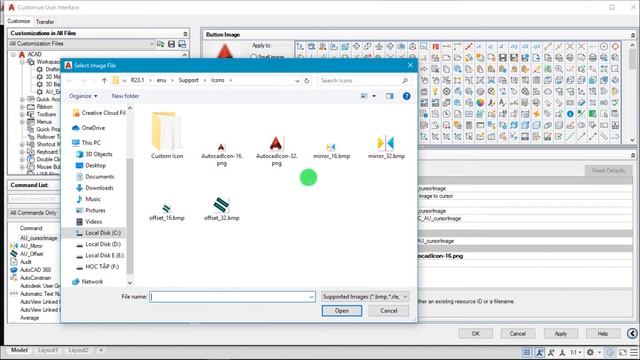
Task: Click Apply in Customize User Interface
Action: click(x=560, y=333)
